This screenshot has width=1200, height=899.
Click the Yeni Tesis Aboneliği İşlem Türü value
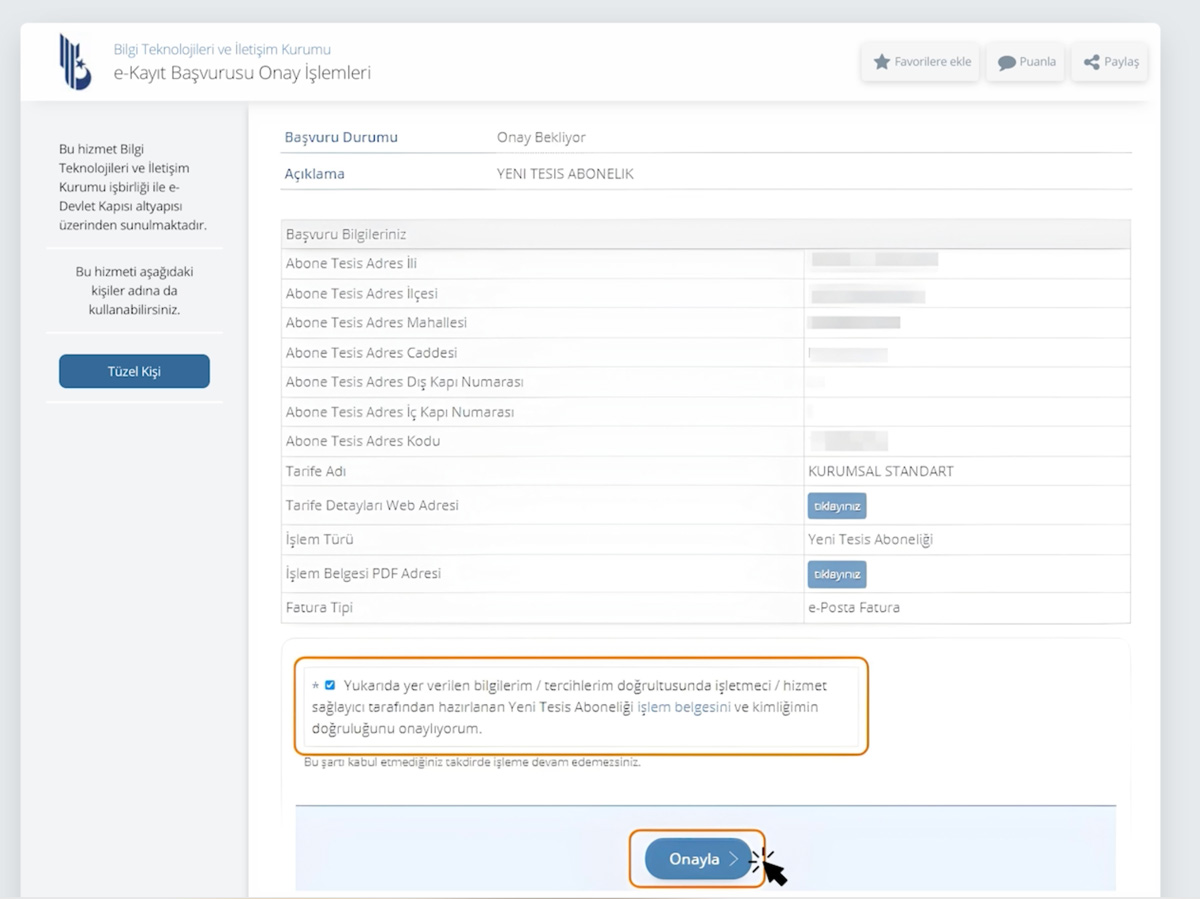click(x=869, y=540)
